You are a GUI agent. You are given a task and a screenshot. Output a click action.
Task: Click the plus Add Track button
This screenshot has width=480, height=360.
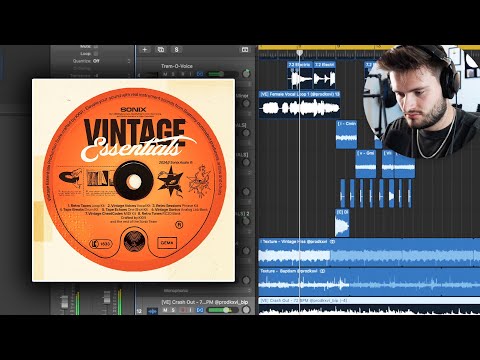[145, 50]
